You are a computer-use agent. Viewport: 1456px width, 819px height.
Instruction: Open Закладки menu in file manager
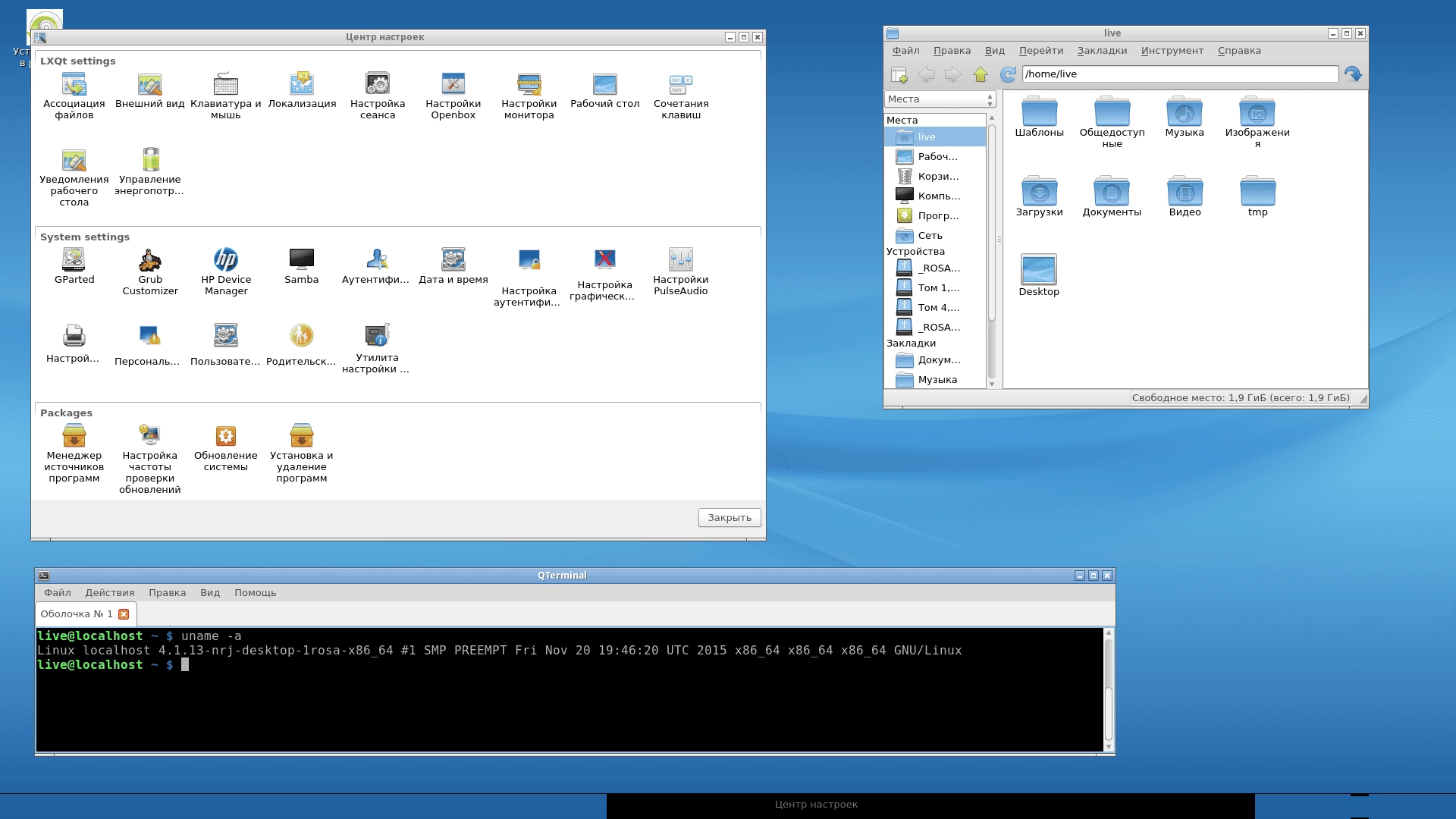click(1102, 51)
